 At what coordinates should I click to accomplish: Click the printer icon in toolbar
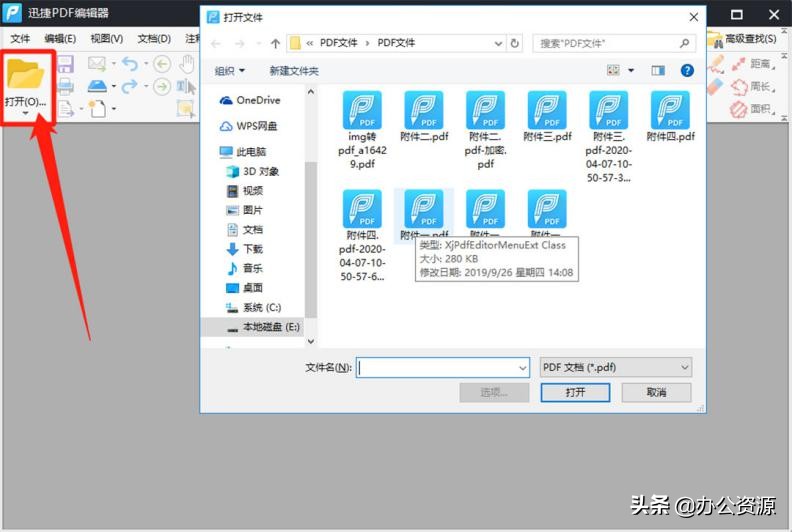point(66,86)
